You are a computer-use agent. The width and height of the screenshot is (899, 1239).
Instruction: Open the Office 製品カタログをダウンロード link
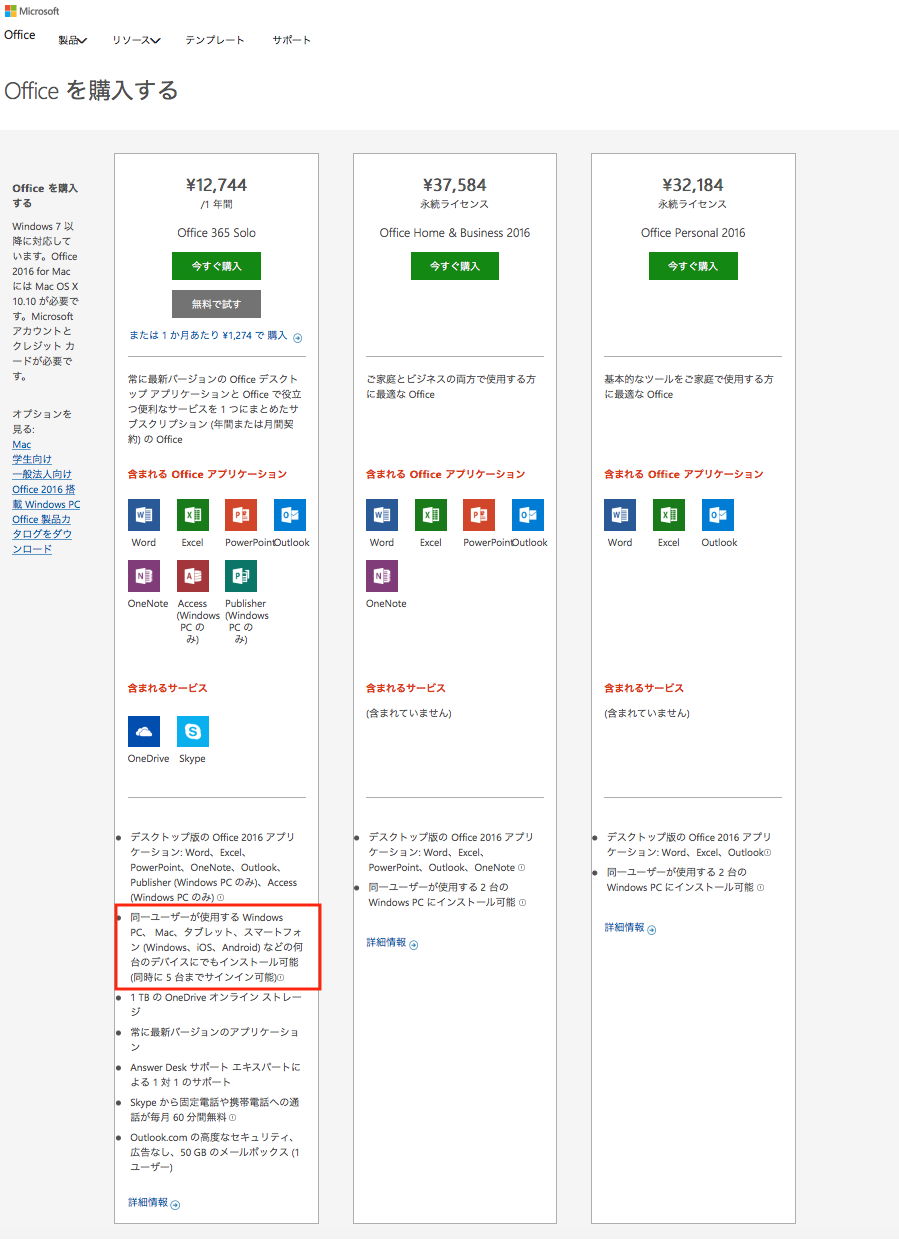42,534
